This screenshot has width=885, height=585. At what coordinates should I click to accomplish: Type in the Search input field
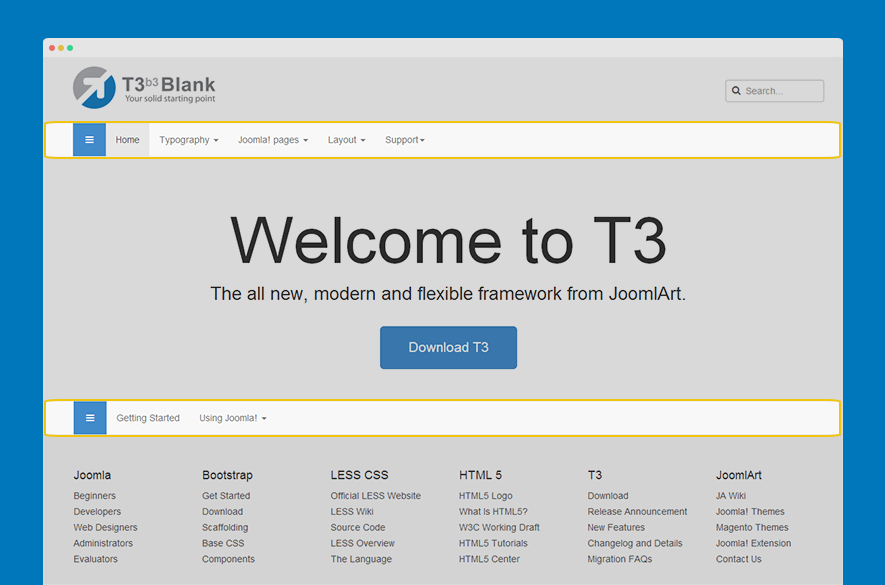782,91
